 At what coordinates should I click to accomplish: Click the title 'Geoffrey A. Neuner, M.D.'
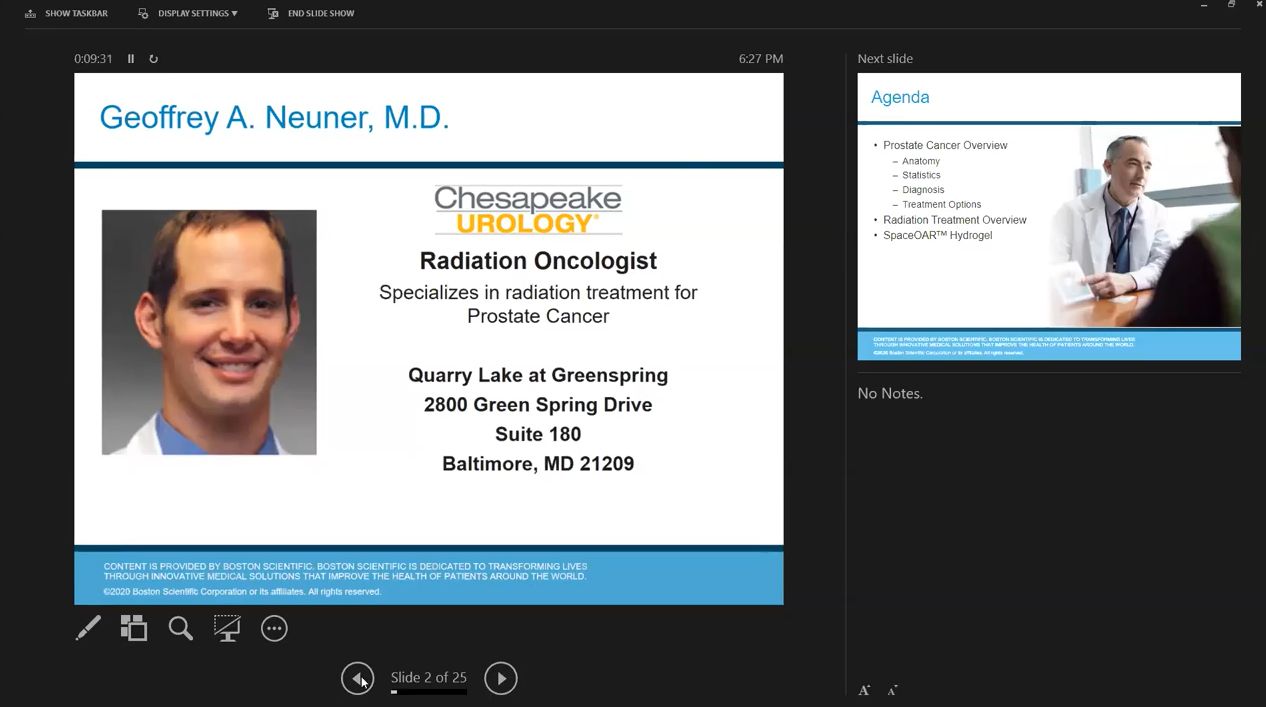274,118
